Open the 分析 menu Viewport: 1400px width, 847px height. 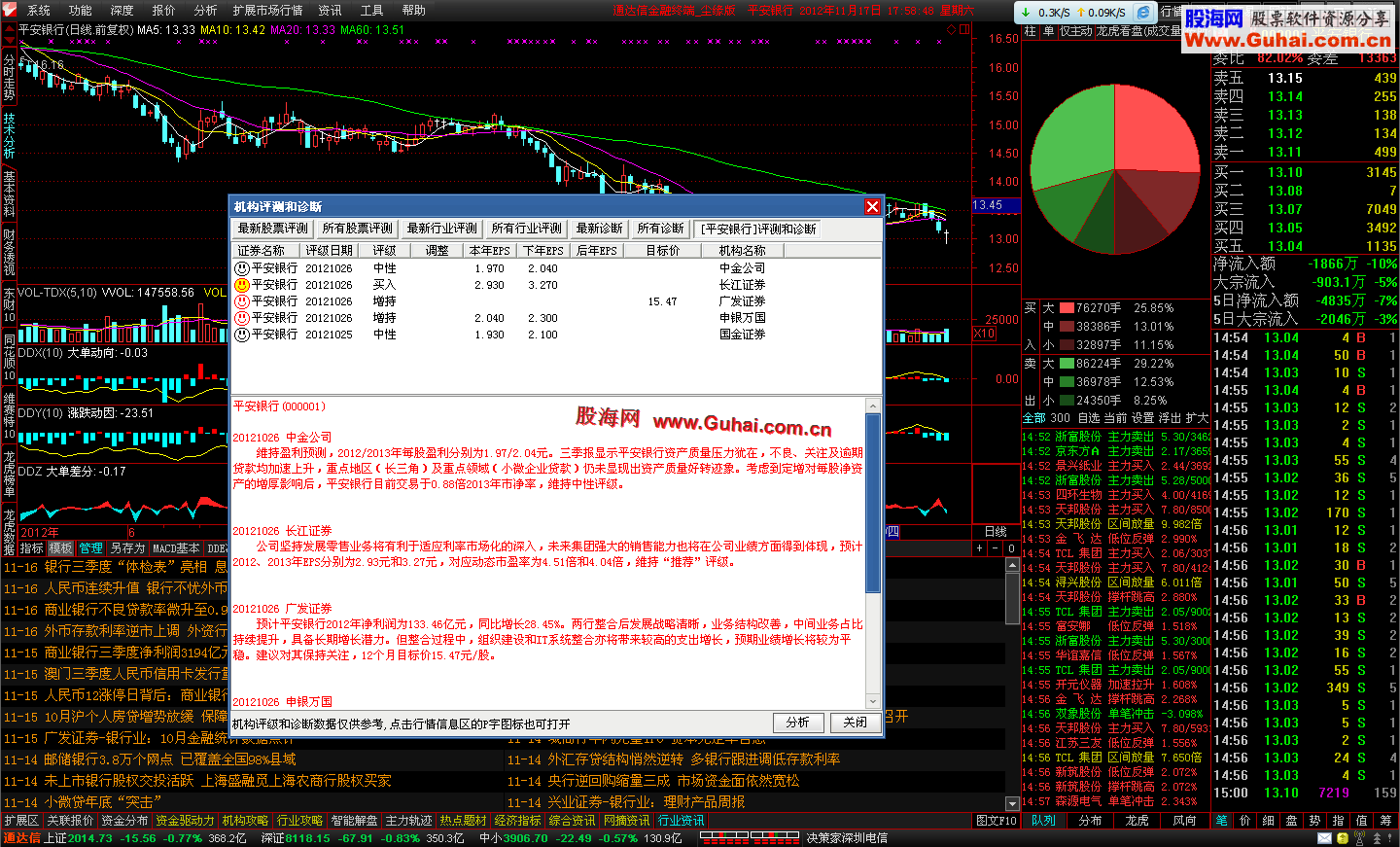(x=205, y=10)
